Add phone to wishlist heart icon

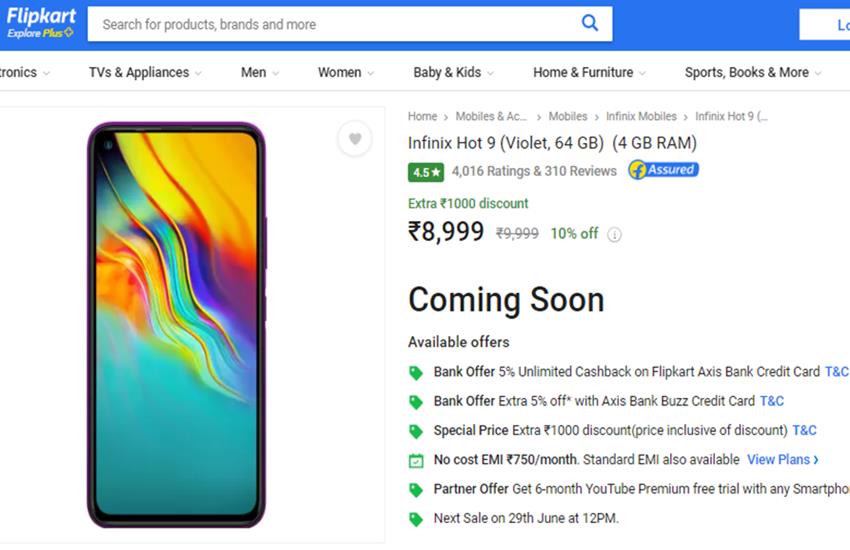tap(354, 139)
